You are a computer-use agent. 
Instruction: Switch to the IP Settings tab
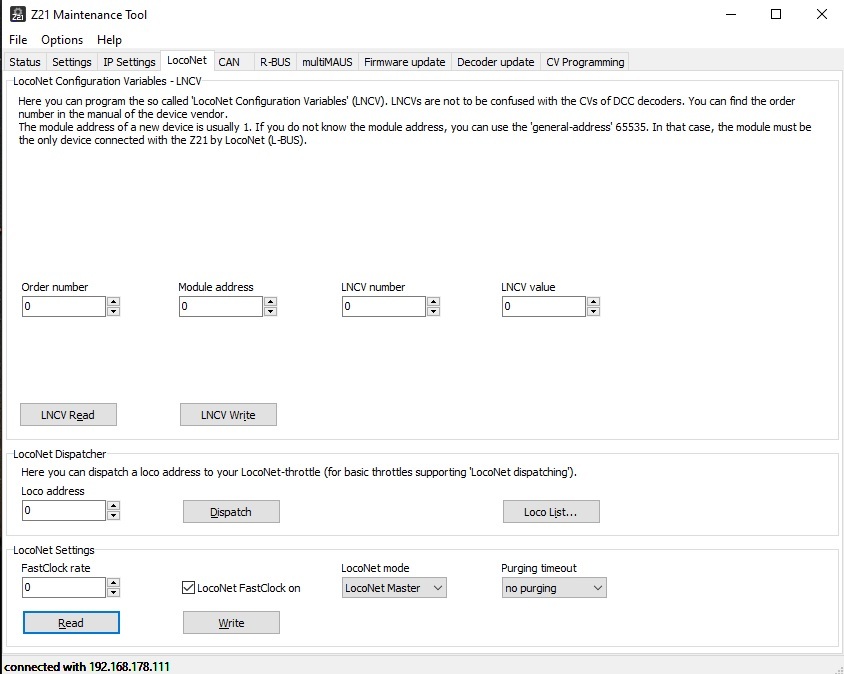click(x=129, y=62)
